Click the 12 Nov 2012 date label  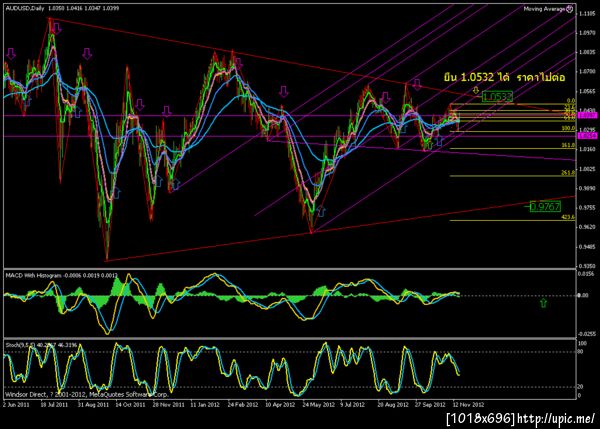468,405
